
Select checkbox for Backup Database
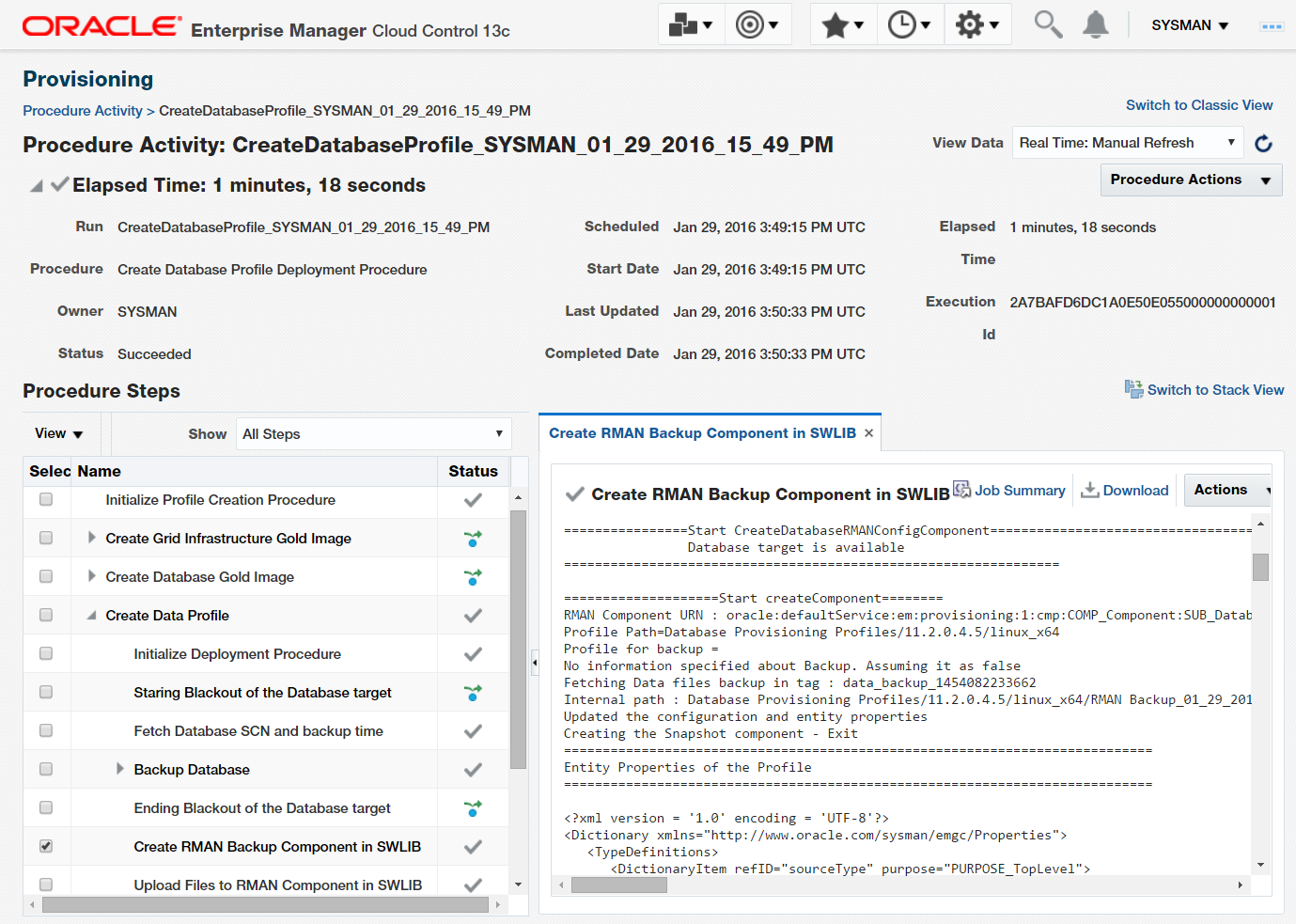(x=46, y=769)
